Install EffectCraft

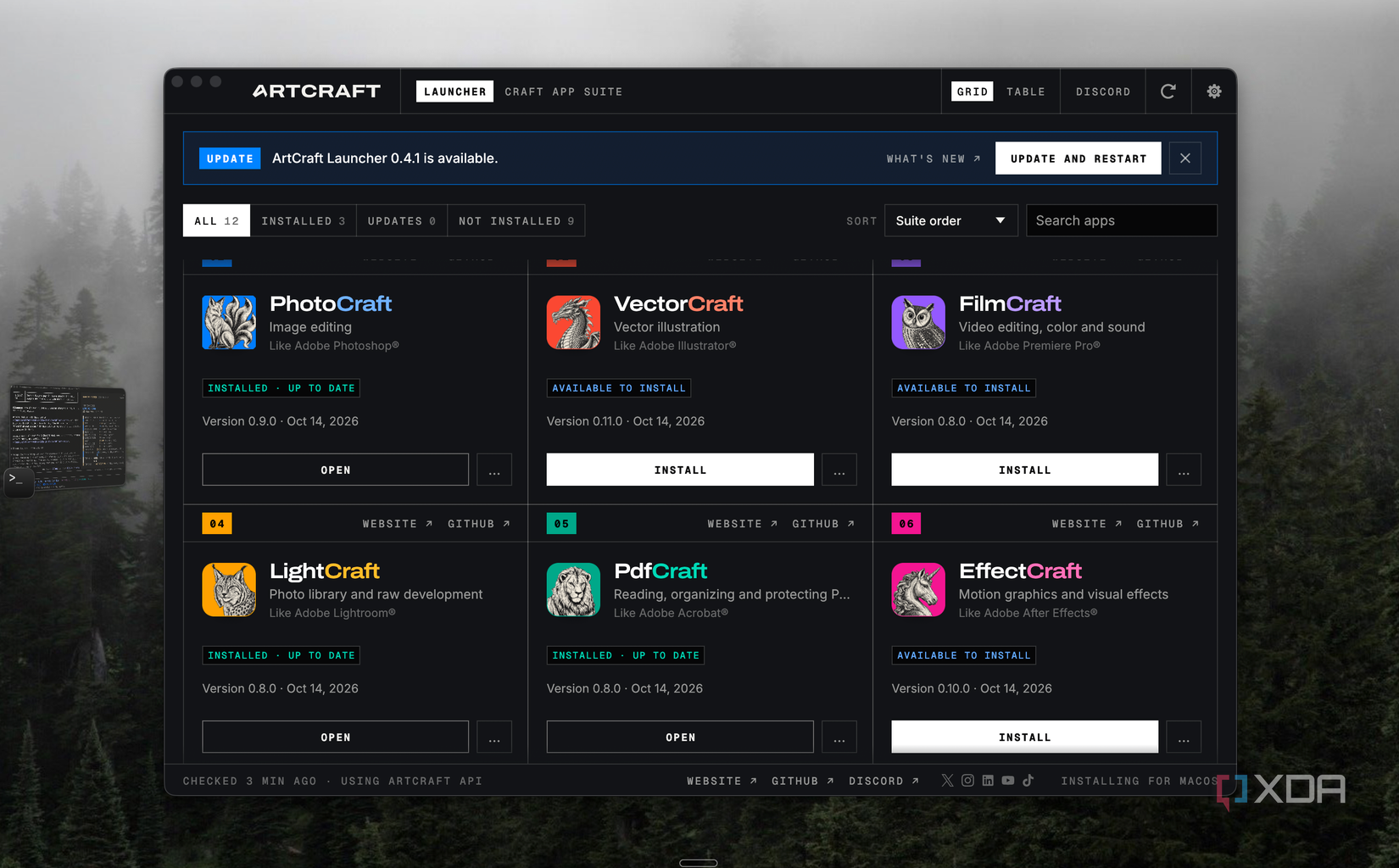coord(1024,737)
